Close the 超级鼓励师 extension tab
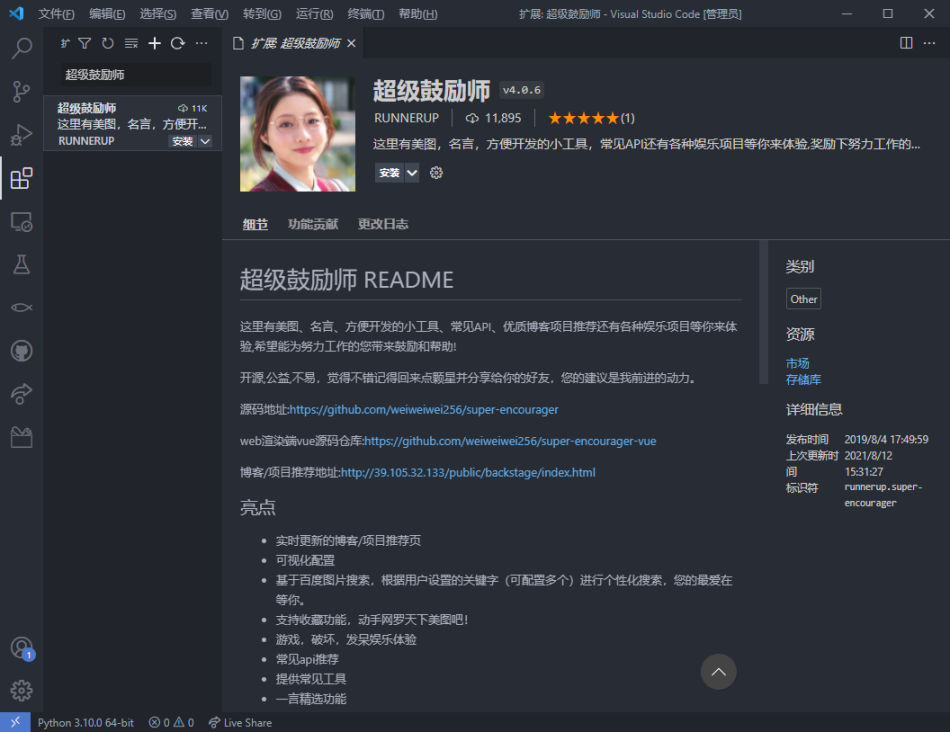950x732 pixels. (351, 43)
